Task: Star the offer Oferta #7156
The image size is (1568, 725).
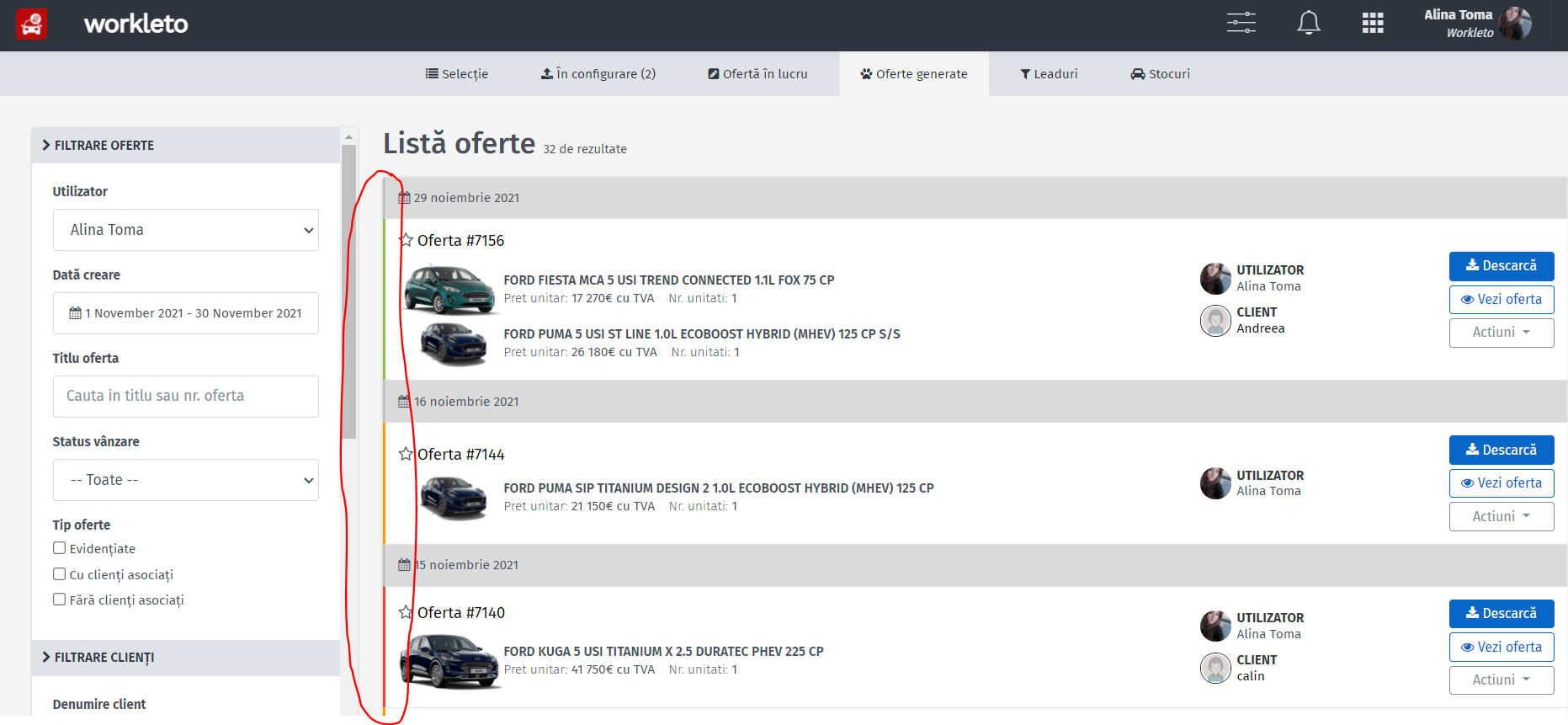Action: click(x=406, y=240)
